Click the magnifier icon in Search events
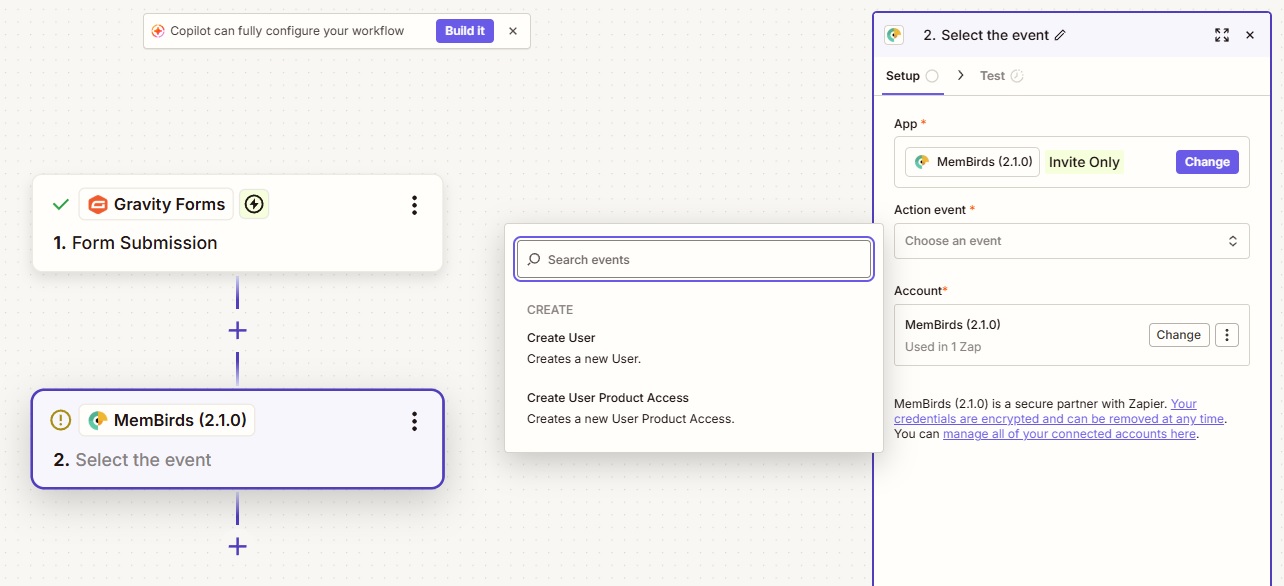 (535, 259)
